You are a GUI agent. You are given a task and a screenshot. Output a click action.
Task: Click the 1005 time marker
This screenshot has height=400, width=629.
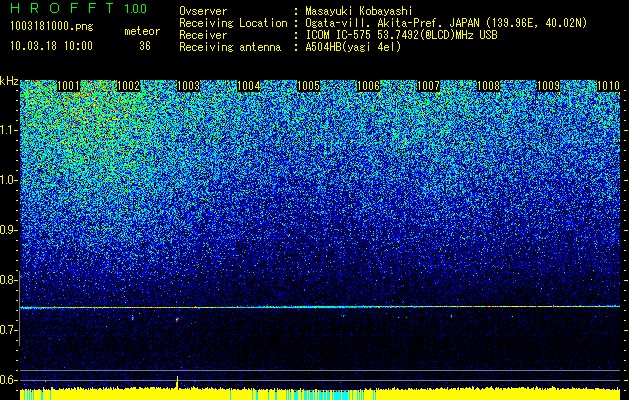point(308,86)
